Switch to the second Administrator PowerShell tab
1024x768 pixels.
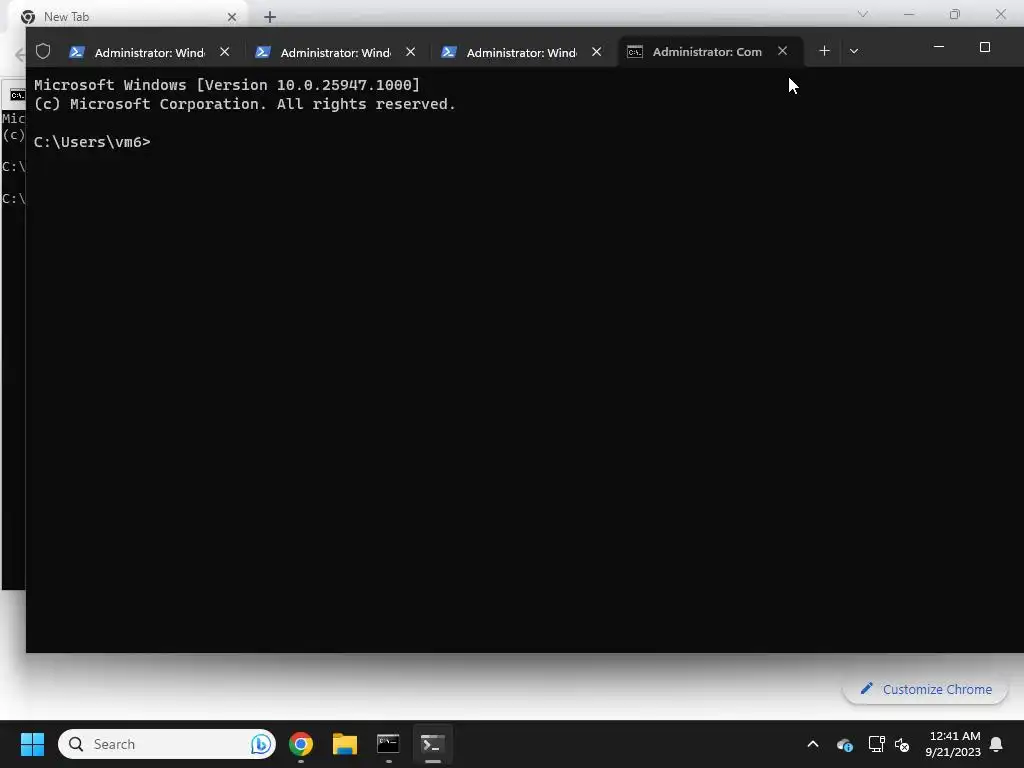tap(336, 52)
